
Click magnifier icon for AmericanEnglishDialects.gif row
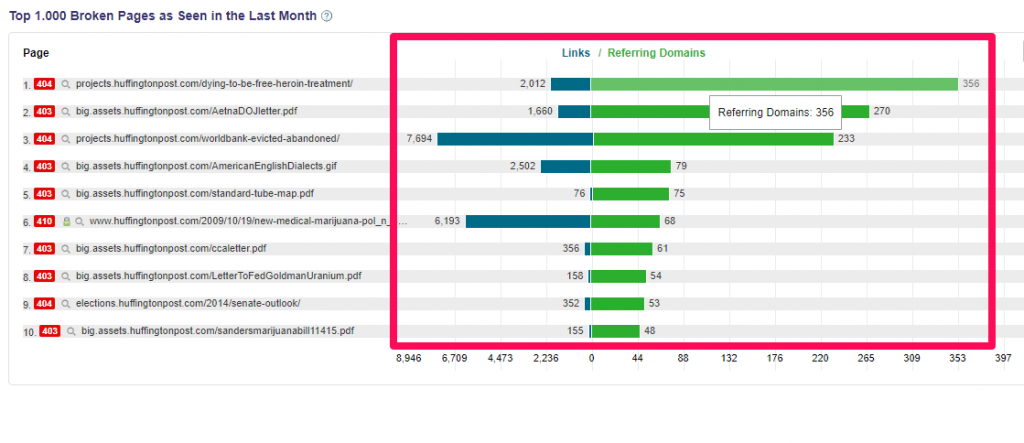tap(65, 166)
